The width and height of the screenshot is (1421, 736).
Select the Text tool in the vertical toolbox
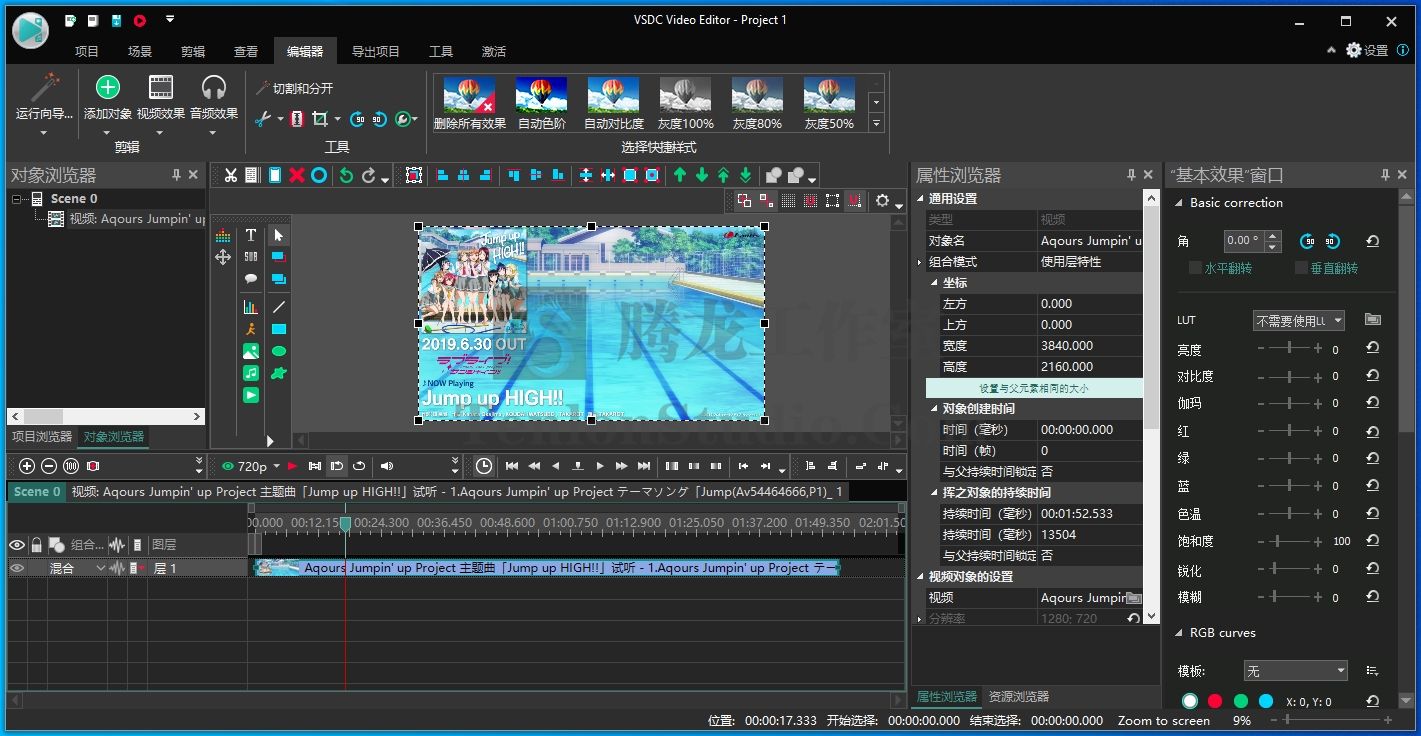251,235
